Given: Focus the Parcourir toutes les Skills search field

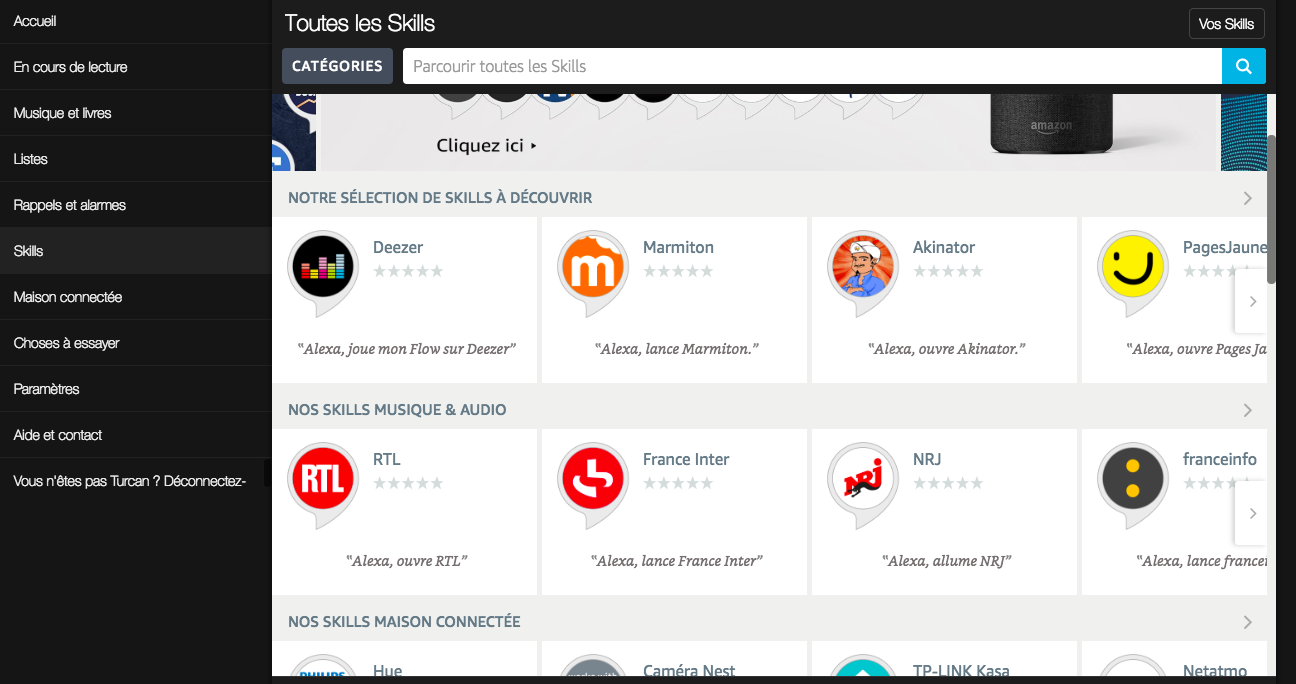Looking at the screenshot, I should point(812,66).
